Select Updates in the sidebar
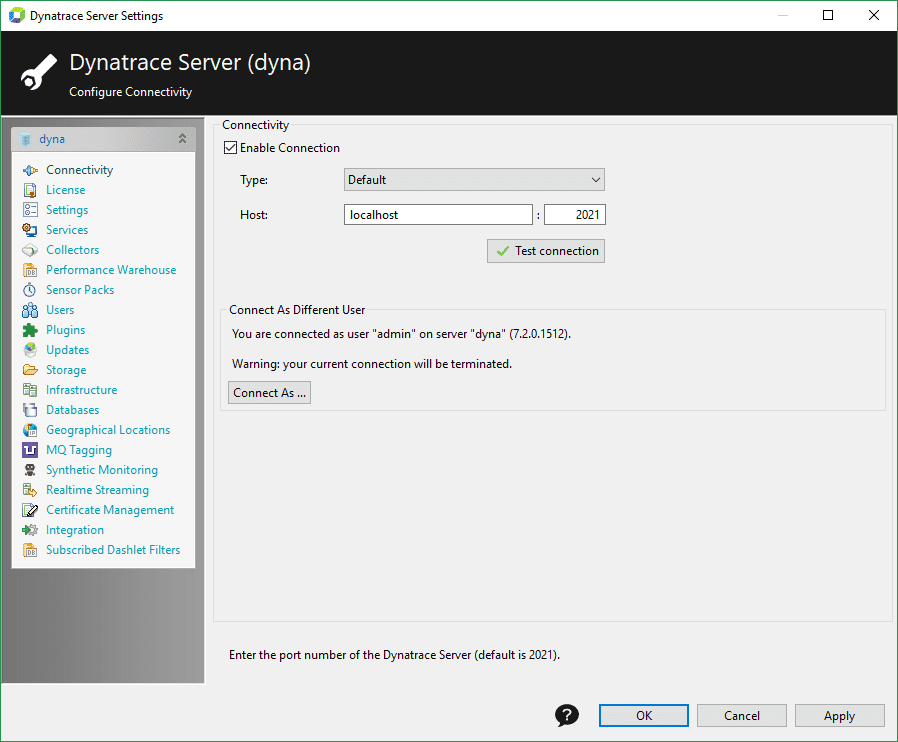898x742 pixels. click(x=68, y=350)
